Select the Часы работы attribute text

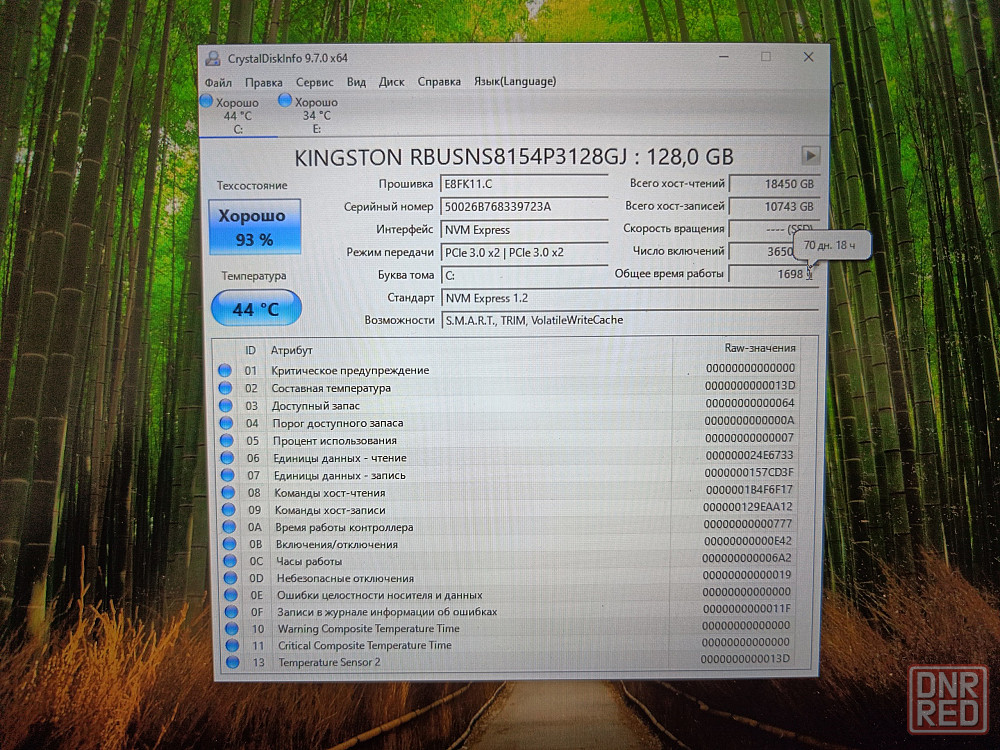pos(309,561)
